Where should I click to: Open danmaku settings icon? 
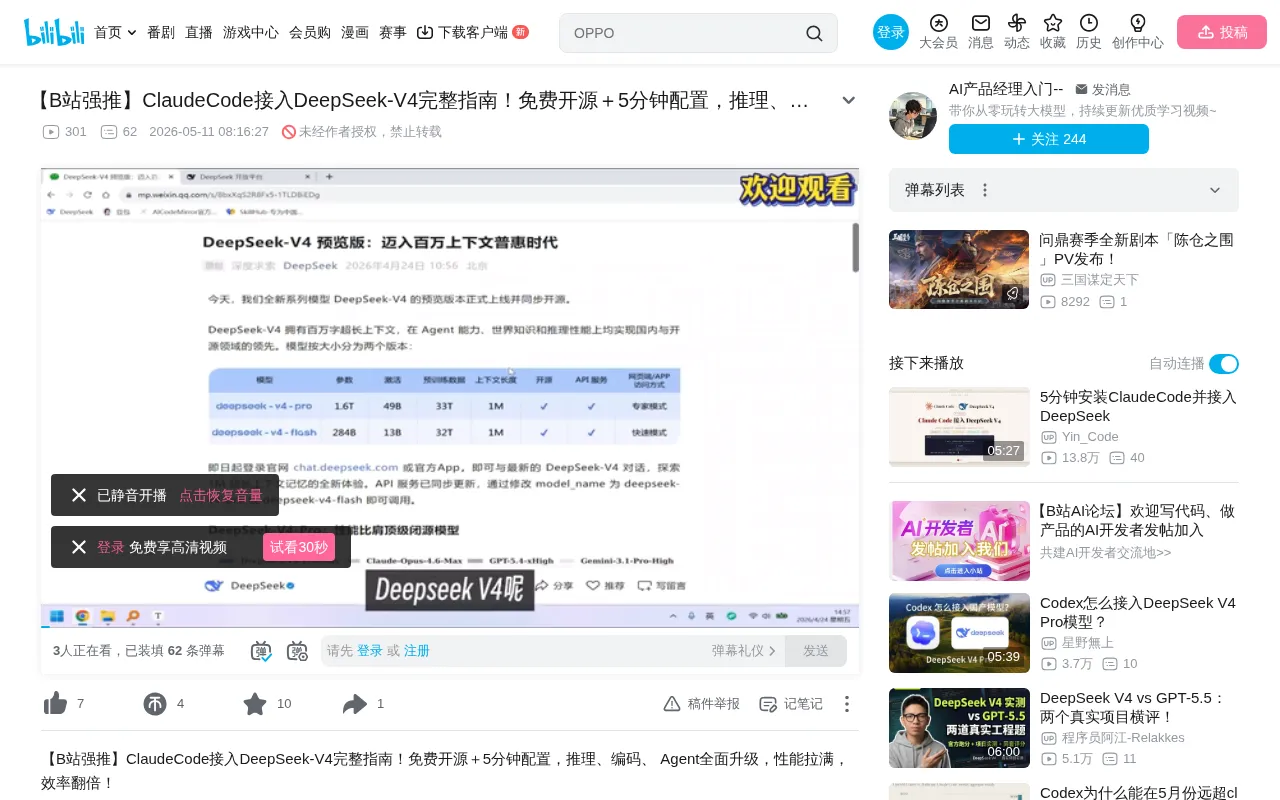[x=297, y=651]
